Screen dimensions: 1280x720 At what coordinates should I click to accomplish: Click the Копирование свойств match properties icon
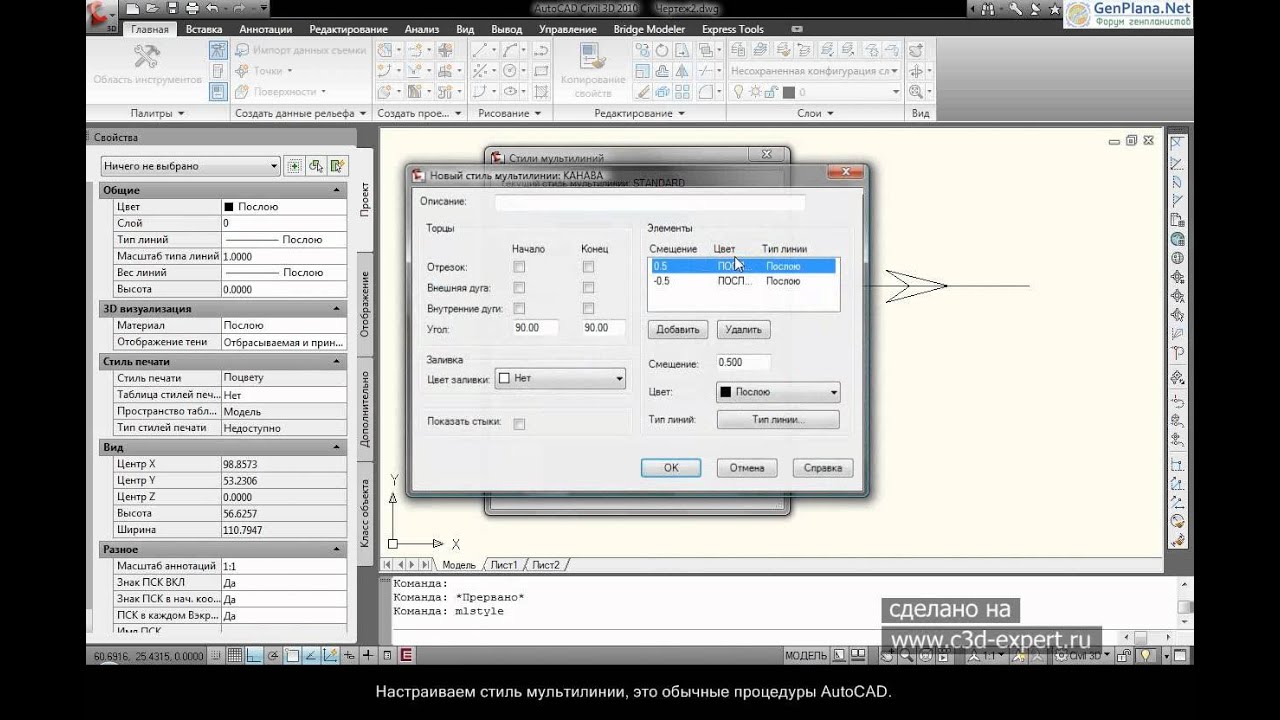(x=592, y=56)
